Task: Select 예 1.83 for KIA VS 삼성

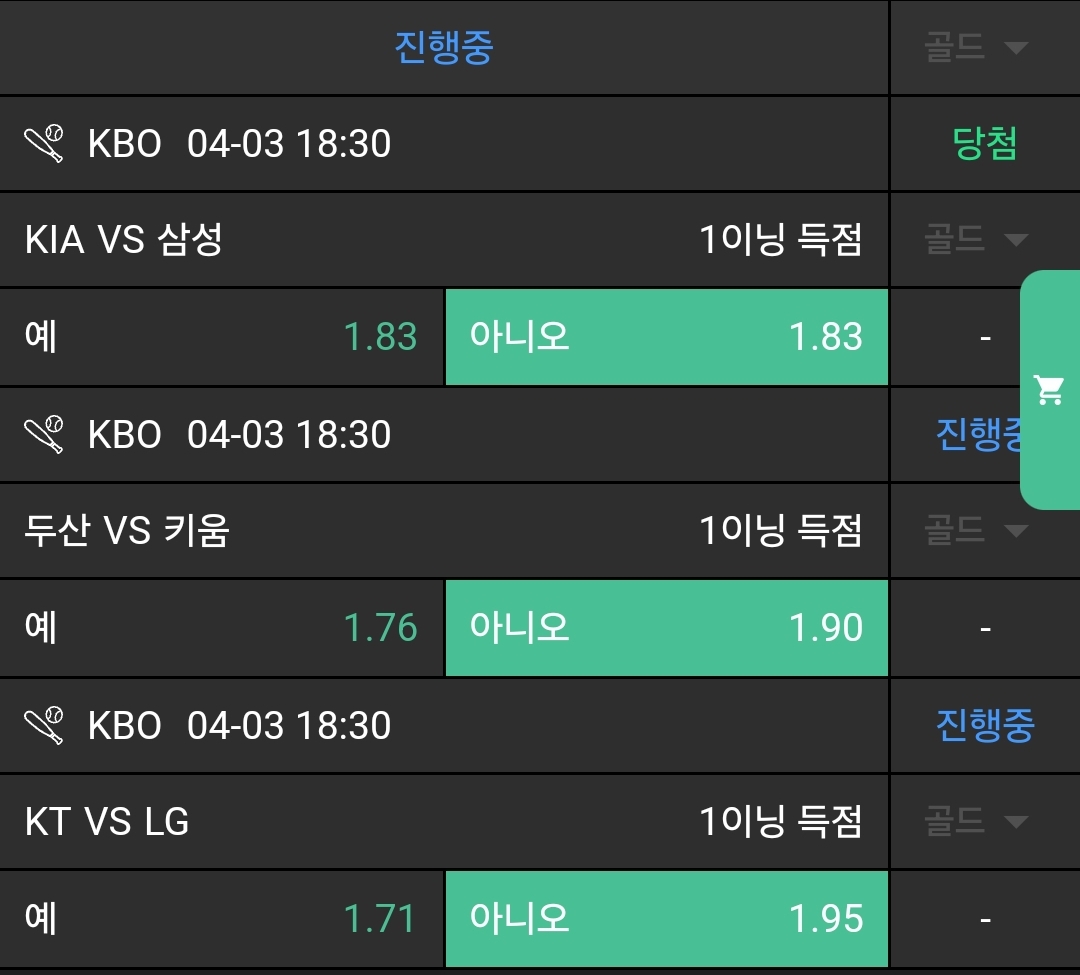Action: tap(221, 337)
